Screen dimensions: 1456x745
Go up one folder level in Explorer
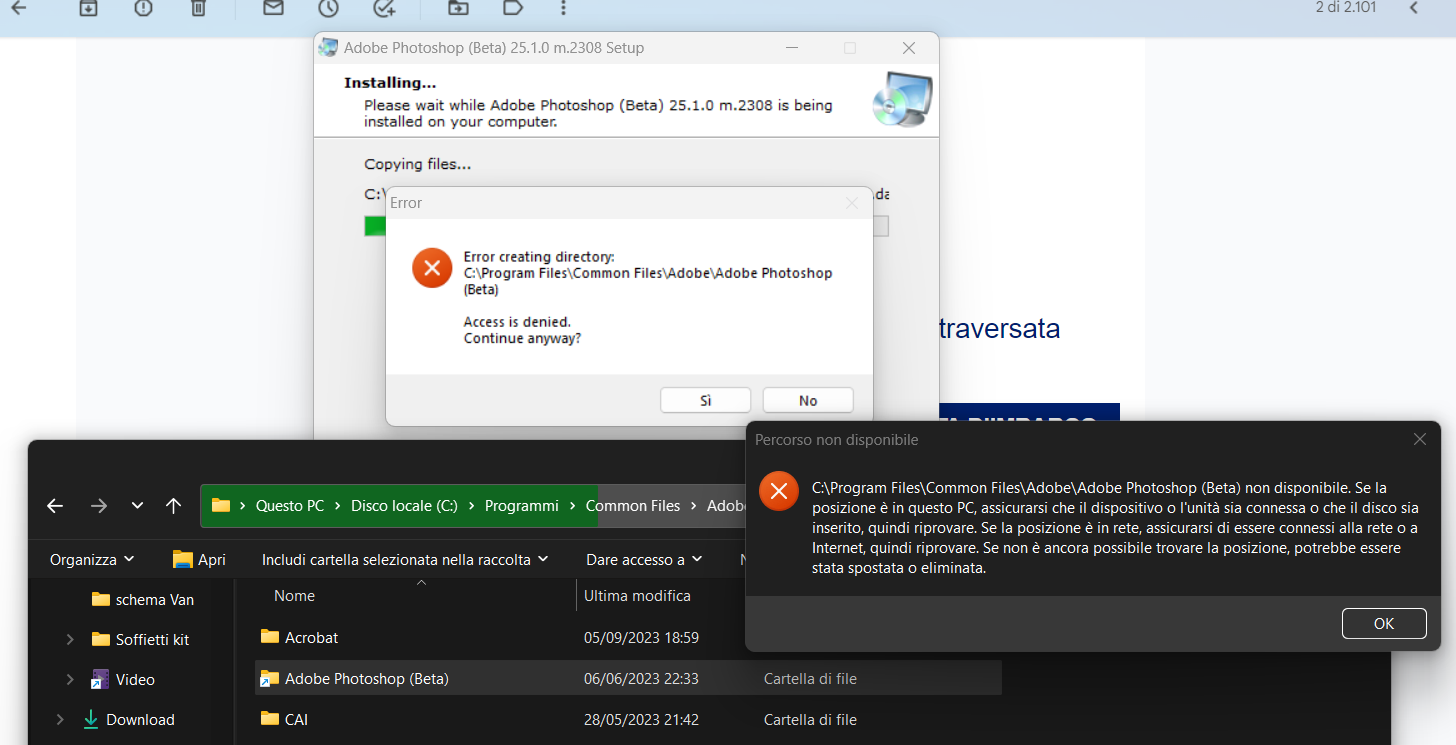click(x=173, y=506)
